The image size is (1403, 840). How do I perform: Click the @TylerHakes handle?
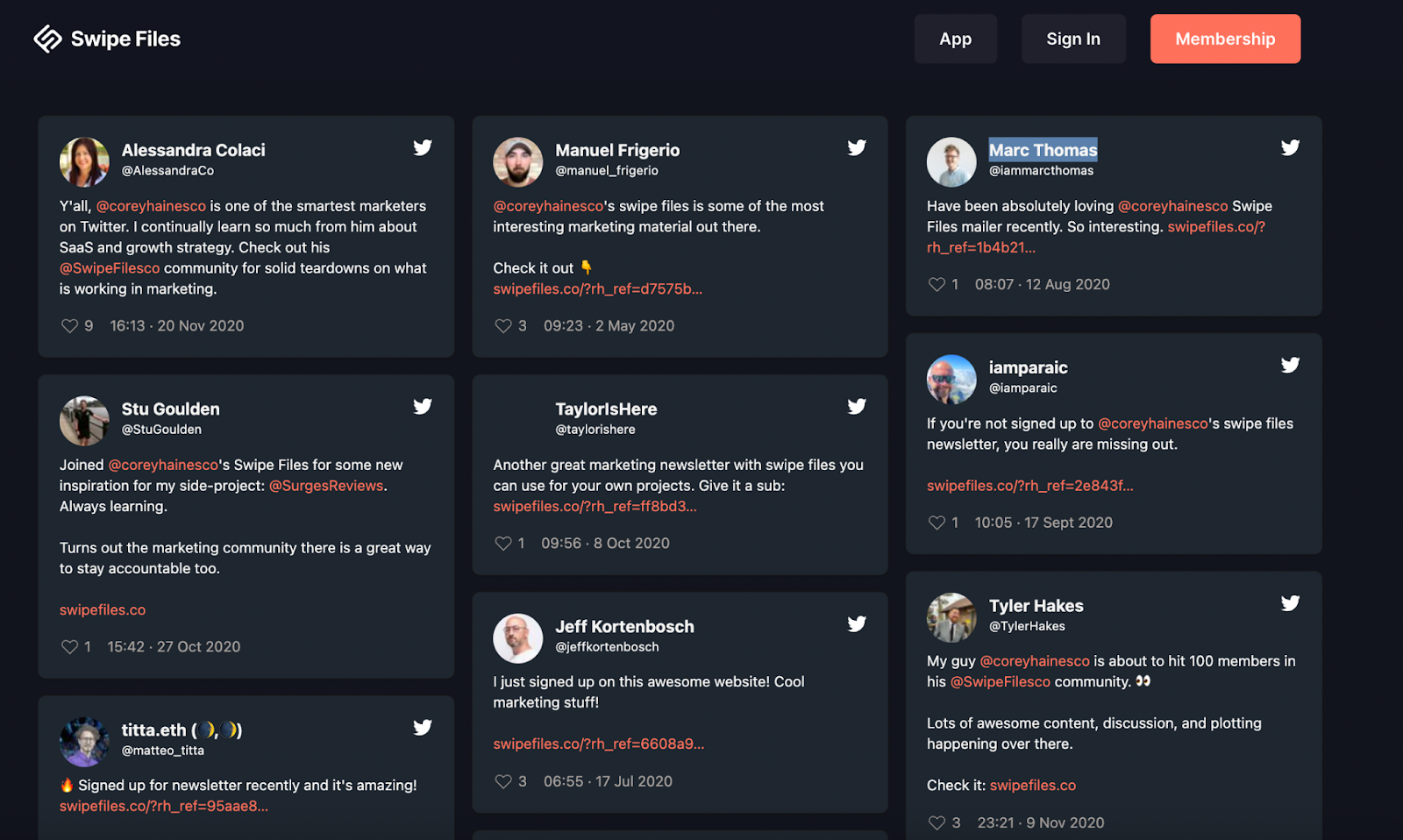pos(1027,626)
